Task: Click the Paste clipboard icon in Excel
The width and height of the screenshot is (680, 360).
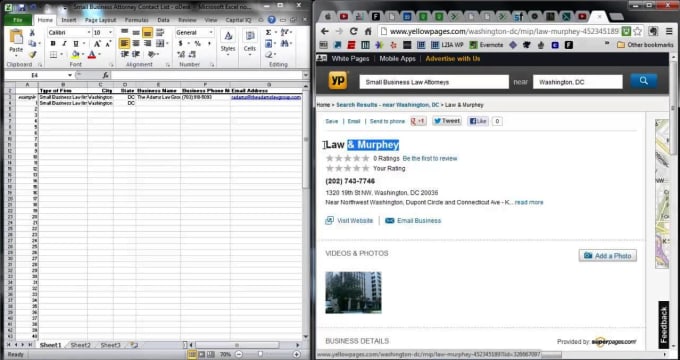Action: pyautogui.click(x=16, y=37)
